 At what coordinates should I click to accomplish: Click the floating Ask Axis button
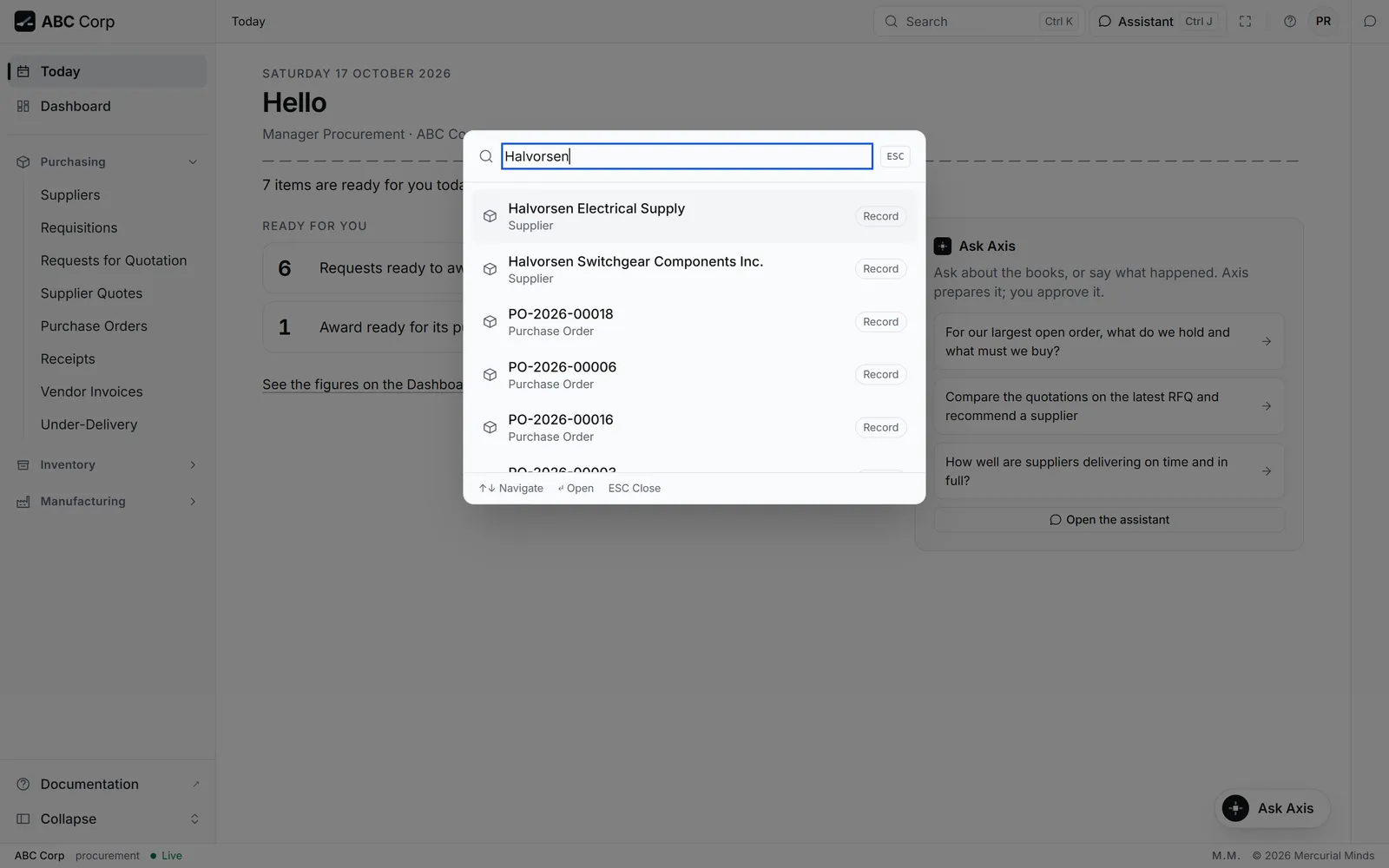(x=1272, y=808)
